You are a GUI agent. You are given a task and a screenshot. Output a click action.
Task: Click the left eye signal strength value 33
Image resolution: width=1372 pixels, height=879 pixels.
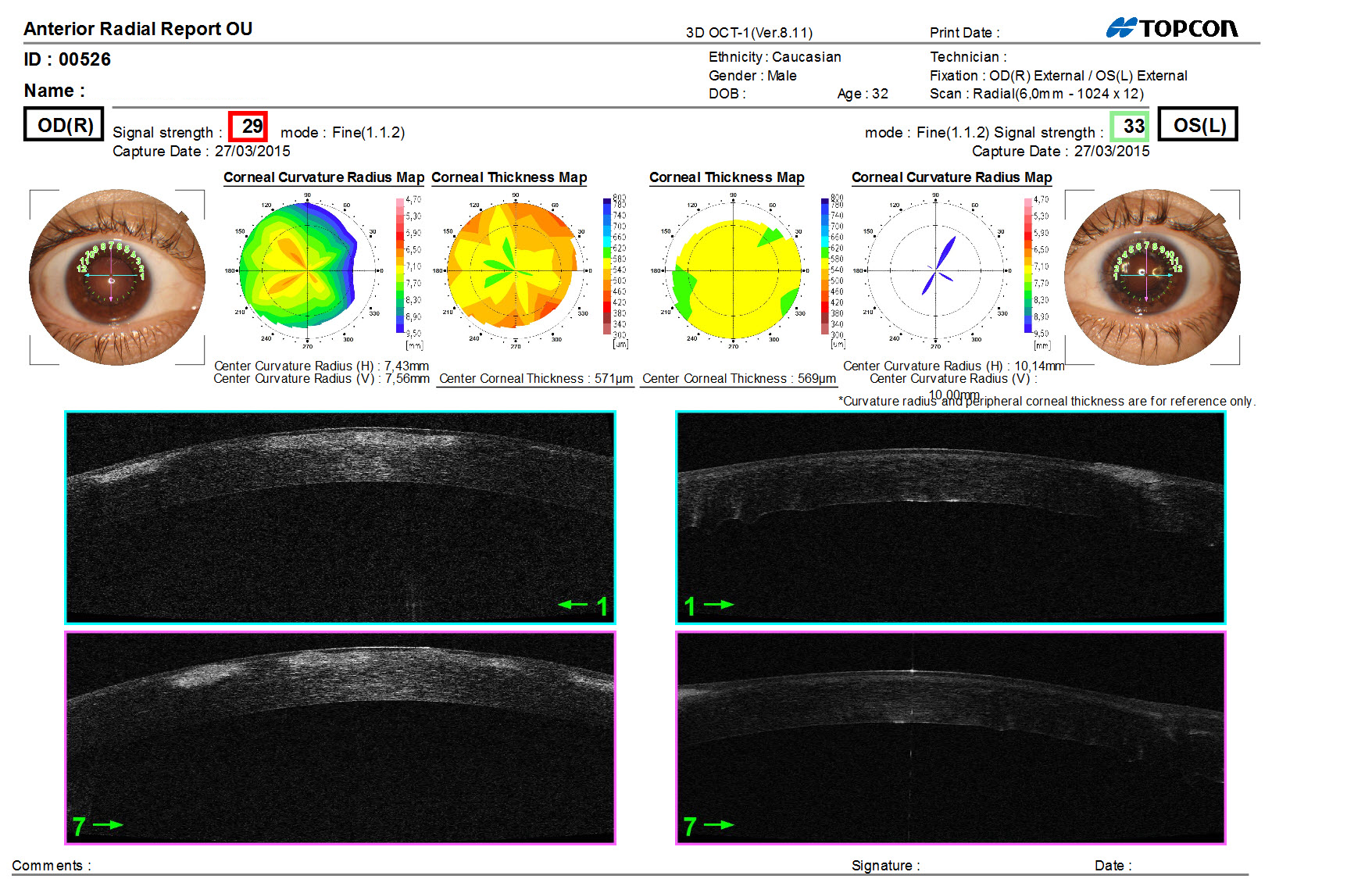tap(1131, 127)
